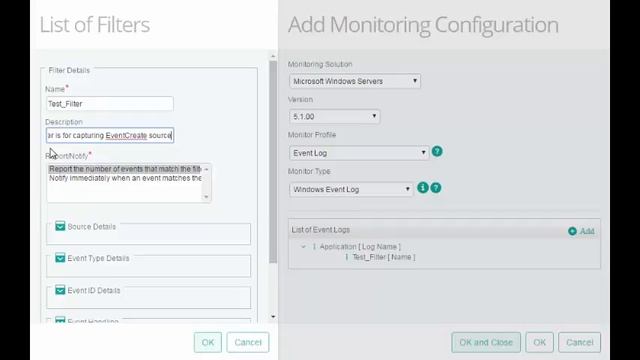Select Notify immediately when event matches option
The height and width of the screenshot is (360, 640).
pyautogui.click(x=125, y=178)
